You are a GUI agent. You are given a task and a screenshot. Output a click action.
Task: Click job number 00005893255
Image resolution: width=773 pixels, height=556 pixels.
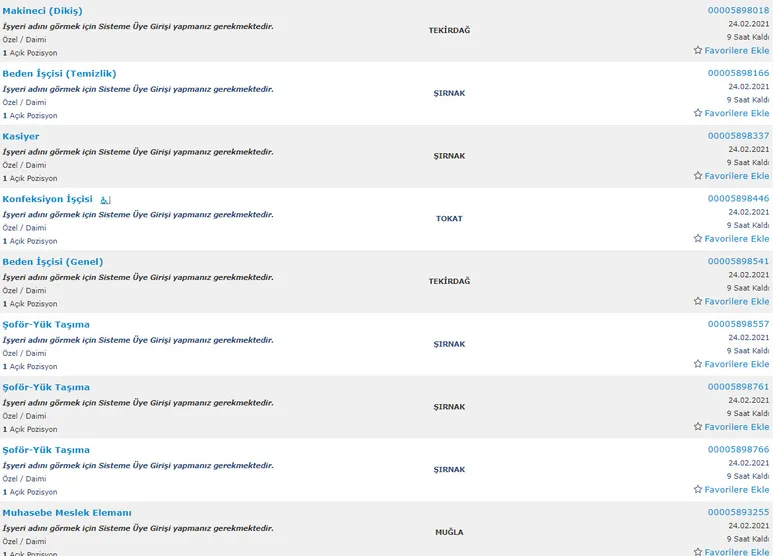[x=738, y=513]
